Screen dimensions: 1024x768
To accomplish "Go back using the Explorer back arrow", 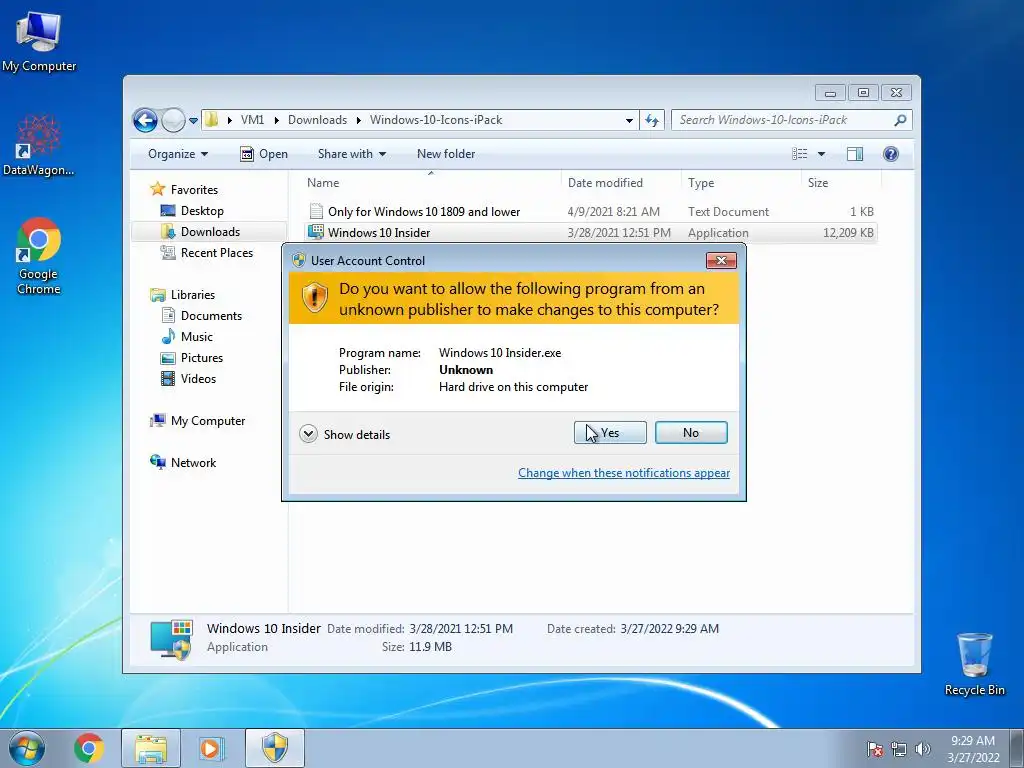I will click(145, 120).
